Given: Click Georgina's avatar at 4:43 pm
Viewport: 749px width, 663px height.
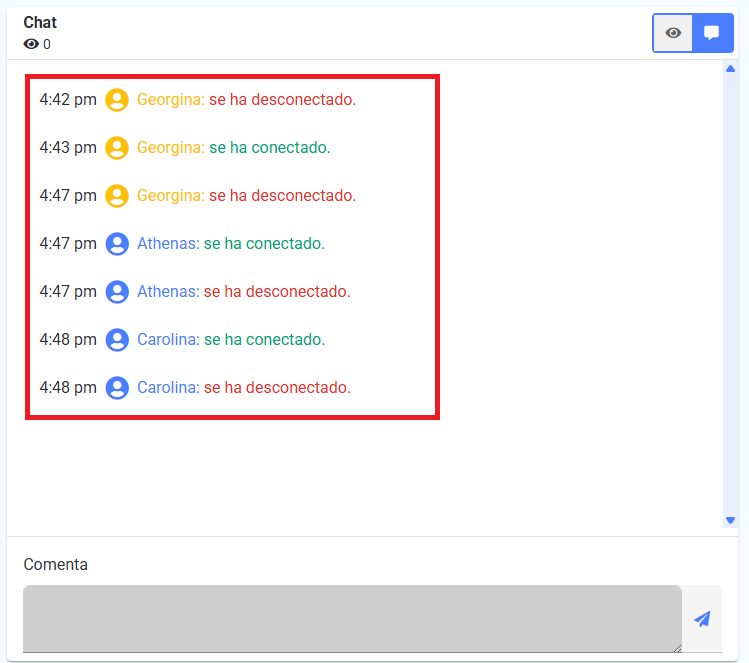Looking at the screenshot, I should (x=117, y=148).
